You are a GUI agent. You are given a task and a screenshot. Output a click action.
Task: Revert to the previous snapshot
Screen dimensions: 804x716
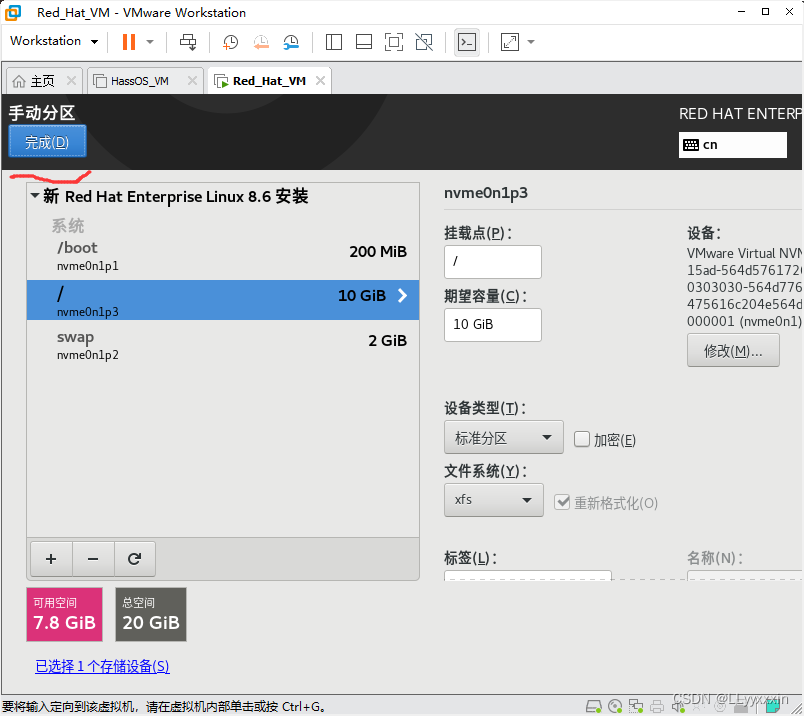point(261,42)
